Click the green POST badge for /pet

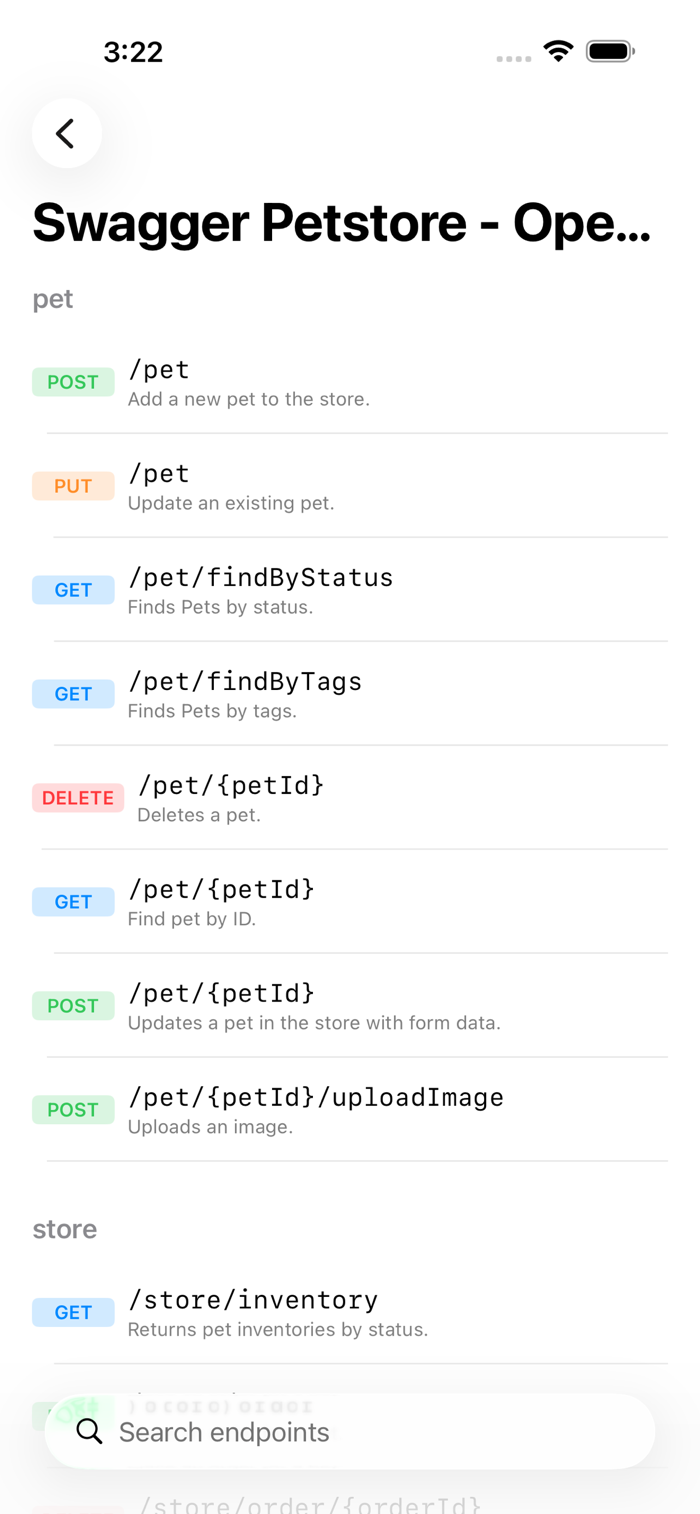[x=73, y=382]
